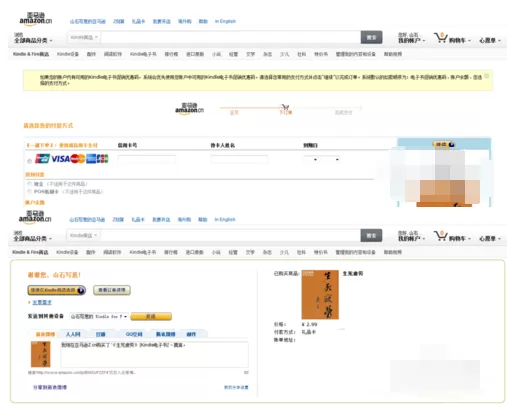507x405 pixels.
Task: Click into the cardholder name field
Action: tap(239, 160)
